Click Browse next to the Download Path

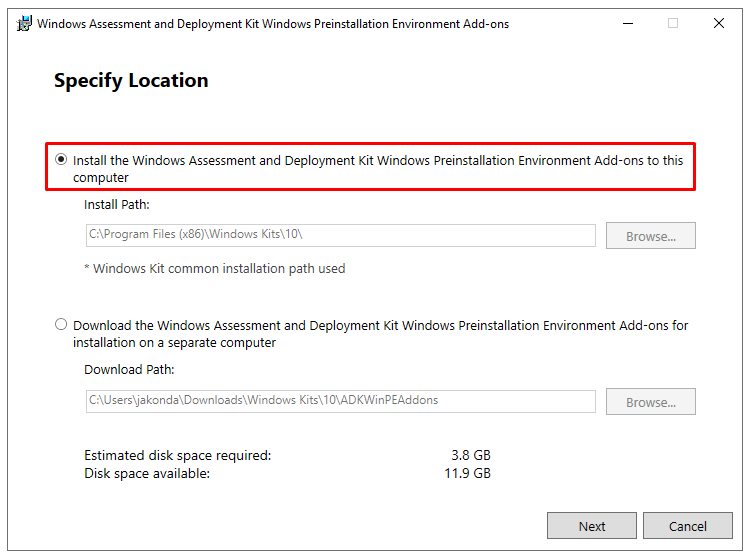[650, 401]
